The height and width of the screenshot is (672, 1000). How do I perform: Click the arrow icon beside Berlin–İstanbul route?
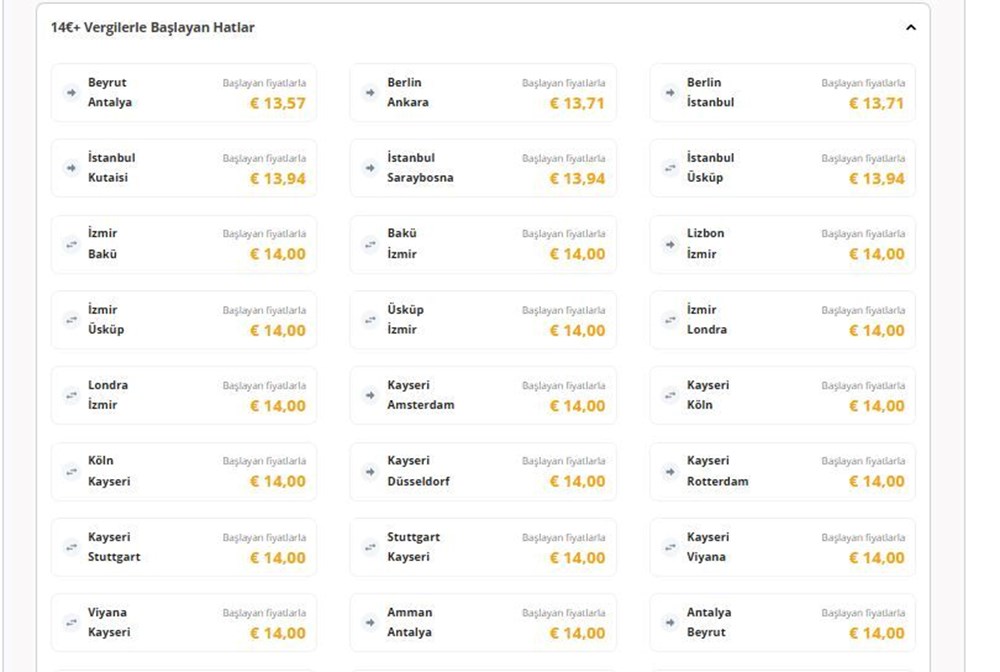click(x=670, y=93)
